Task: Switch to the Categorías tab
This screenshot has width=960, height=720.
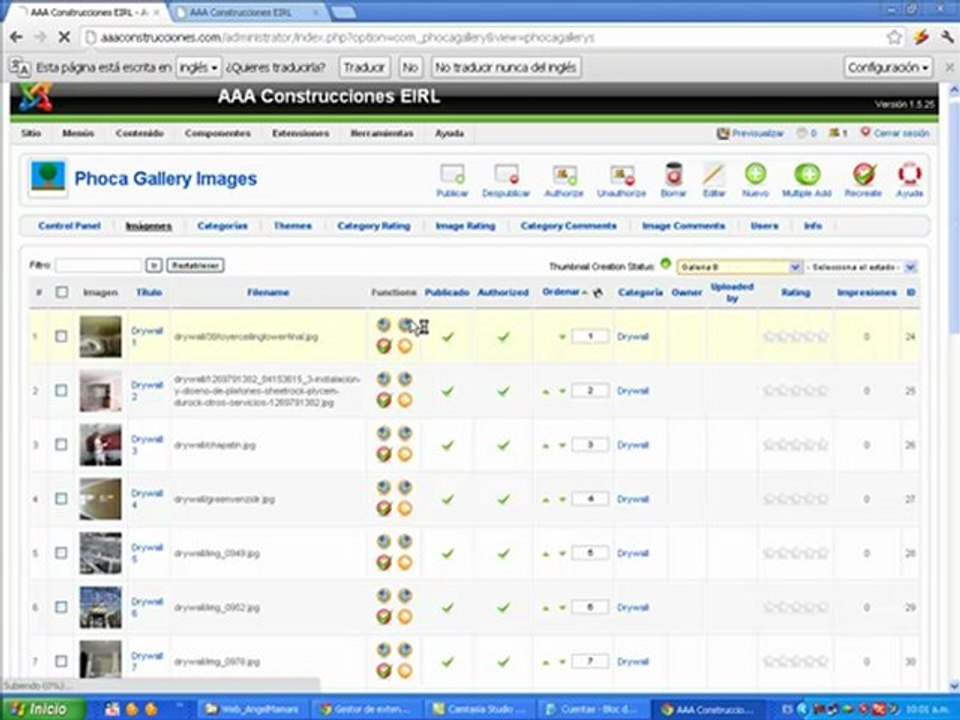Action: [x=222, y=226]
